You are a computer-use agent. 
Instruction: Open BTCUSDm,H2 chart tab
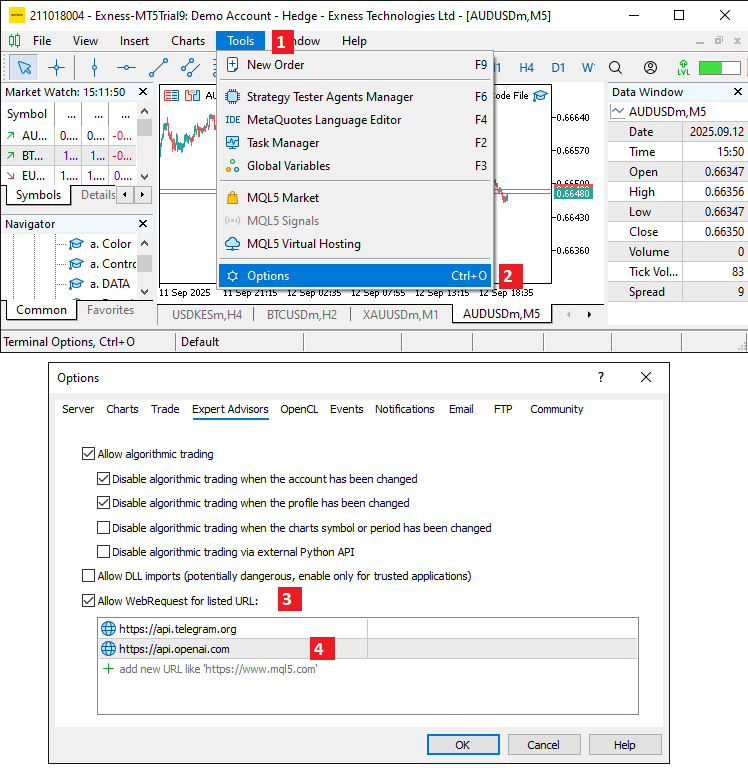click(x=302, y=314)
